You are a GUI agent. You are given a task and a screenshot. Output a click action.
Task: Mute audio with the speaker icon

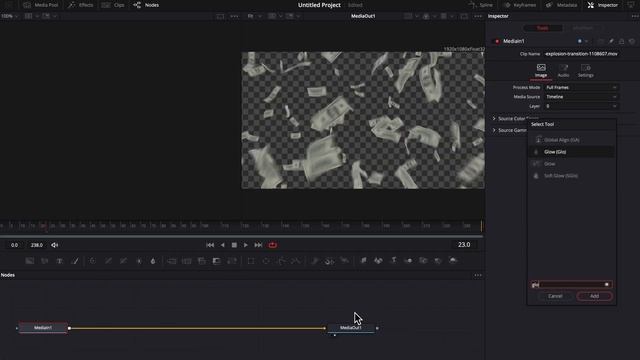pos(55,245)
